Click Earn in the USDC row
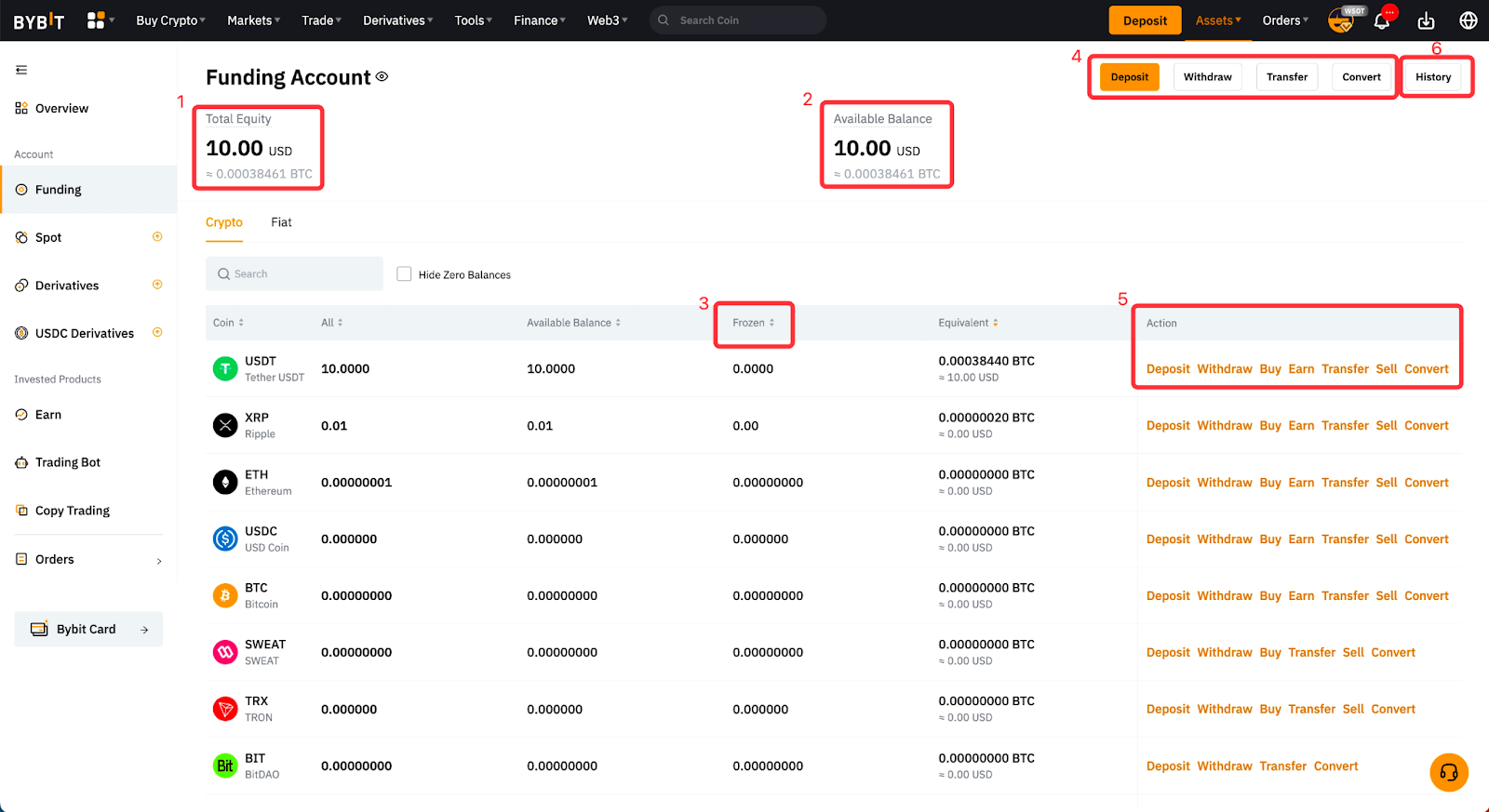 click(x=1301, y=539)
